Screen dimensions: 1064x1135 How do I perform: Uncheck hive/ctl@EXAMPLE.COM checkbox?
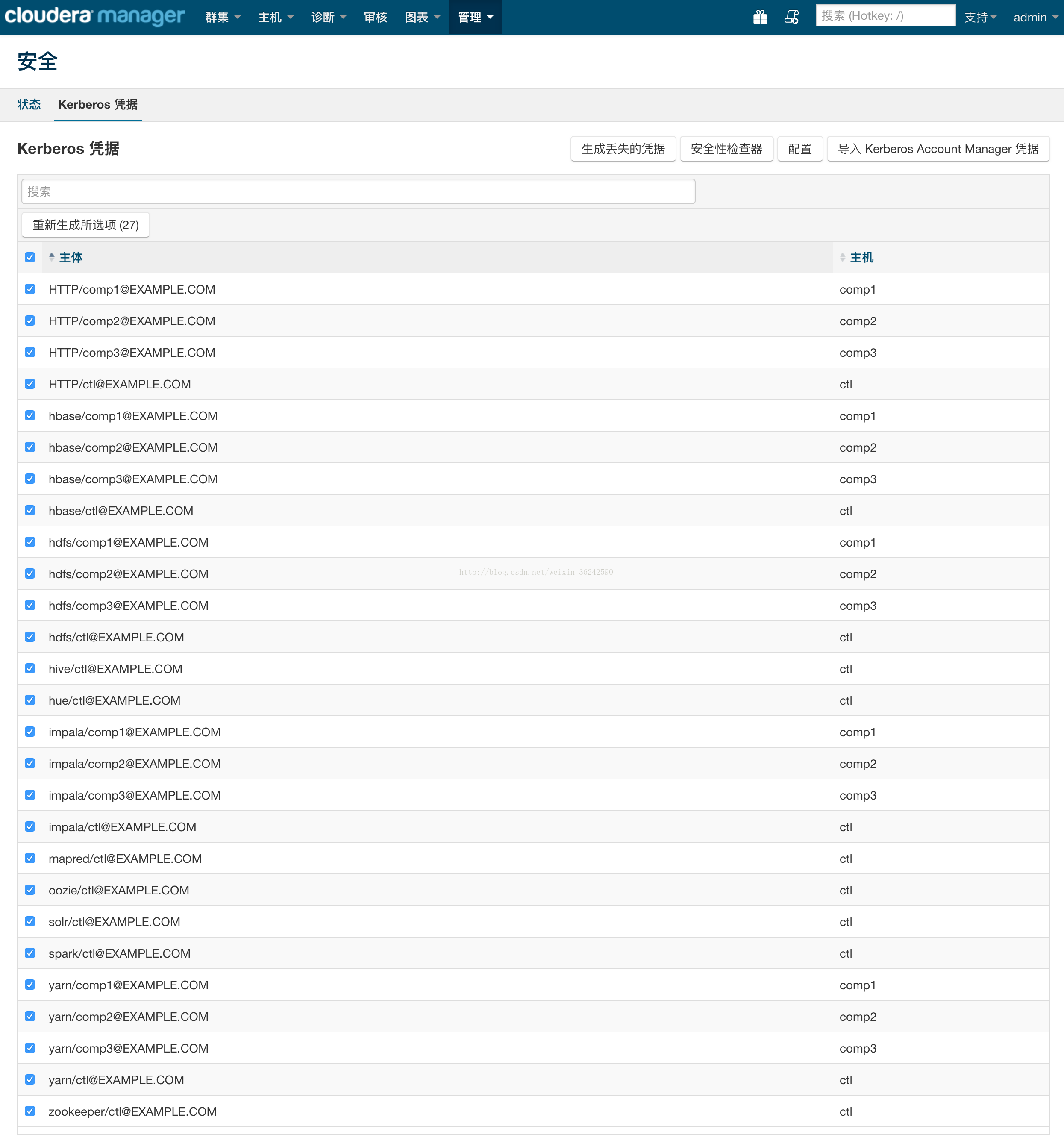pyautogui.click(x=30, y=668)
